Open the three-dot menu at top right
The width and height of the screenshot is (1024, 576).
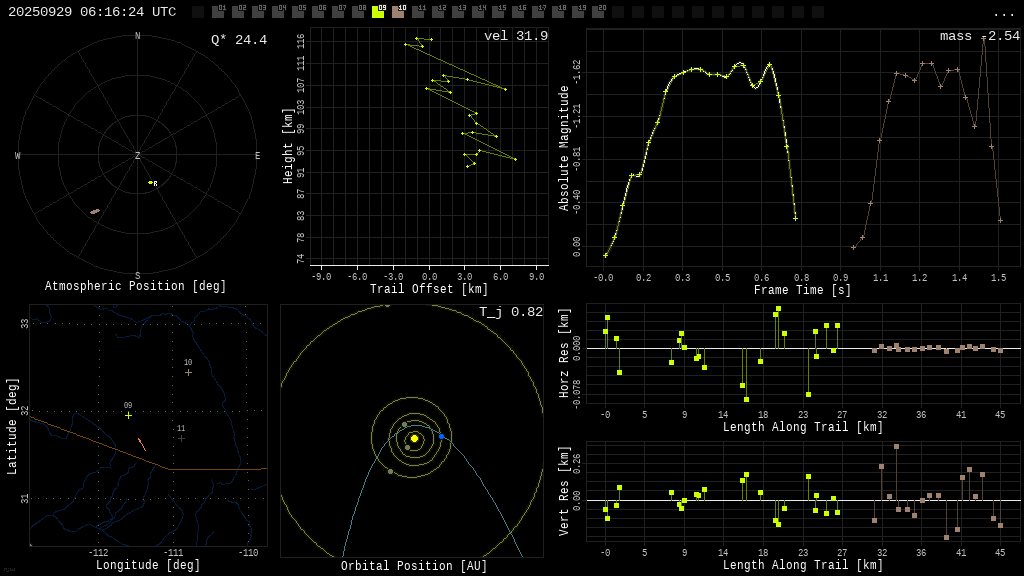tap(1003, 13)
